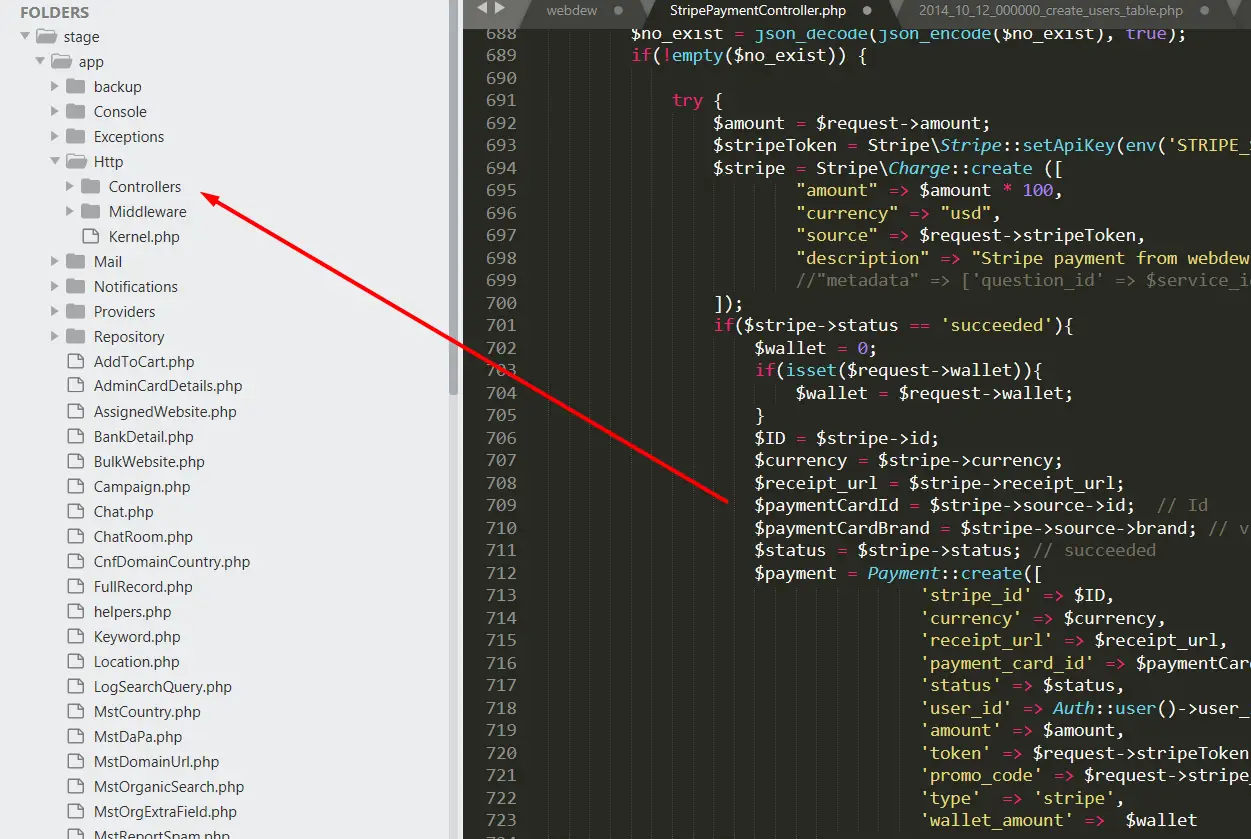Click the Http folder icon
The image size is (1251, 839).
tap(76, 162)
